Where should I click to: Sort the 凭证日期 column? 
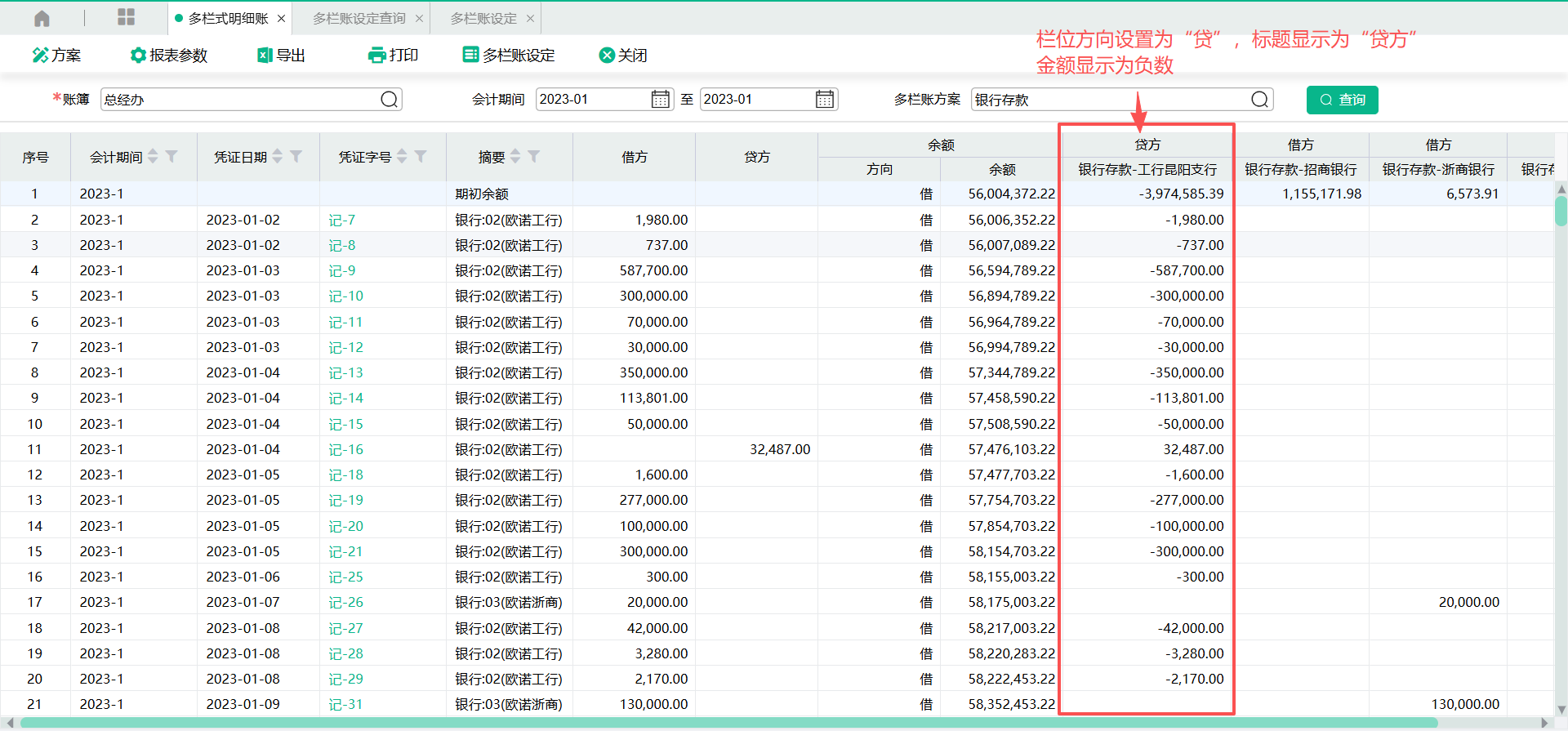(x=278, y=156)
